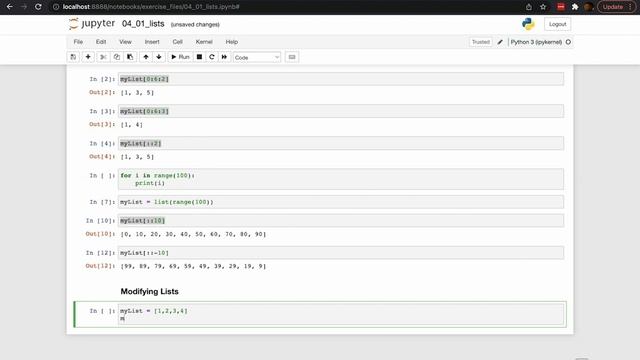Click the kernel idle circle indicator
Viewport: 640px width, 360px height.
568,42
